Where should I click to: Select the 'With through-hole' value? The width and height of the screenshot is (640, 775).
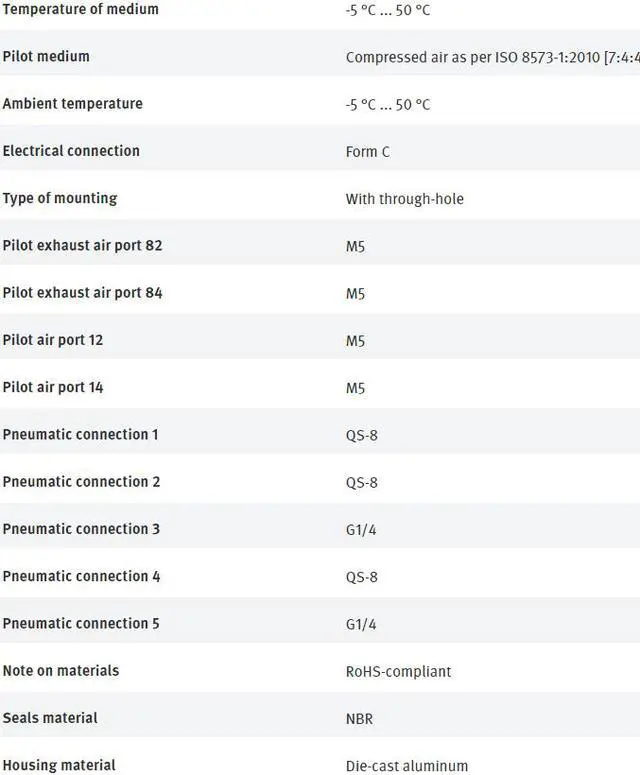pyautogui.click(x=404, y=199)
